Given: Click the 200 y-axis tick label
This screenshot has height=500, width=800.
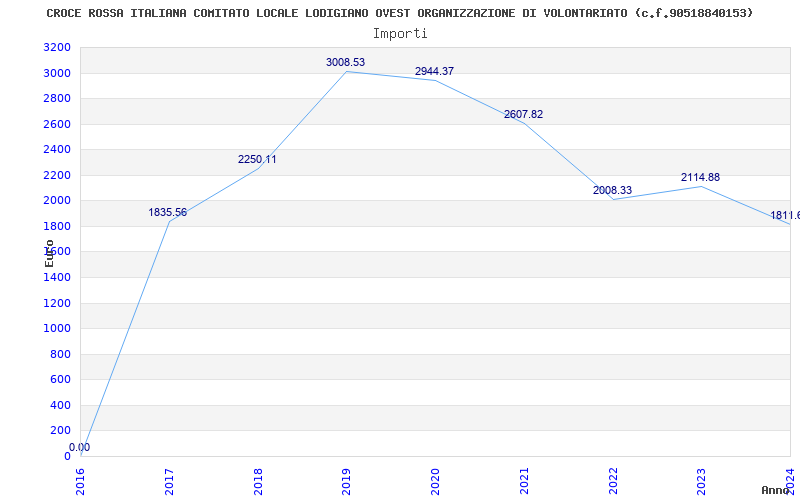Looking at the screenshot, I should pyautogui.click(x=61, y=431).
